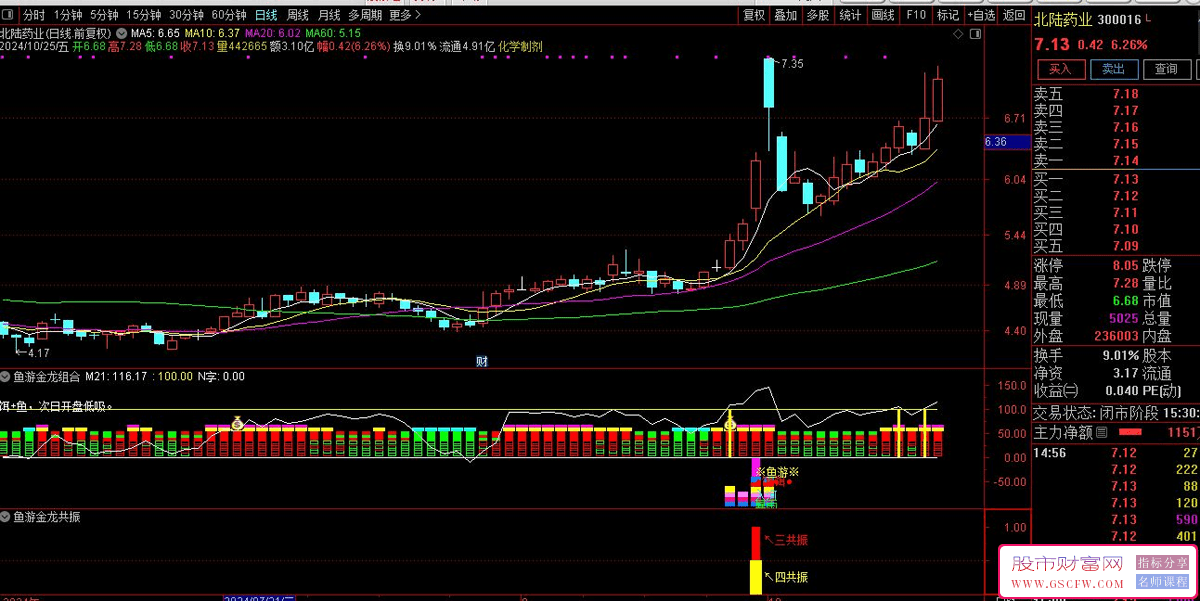Select the 周线 weekly chart tab
Viewport: 1200px width, 601px height.
[x=297, y=15]
